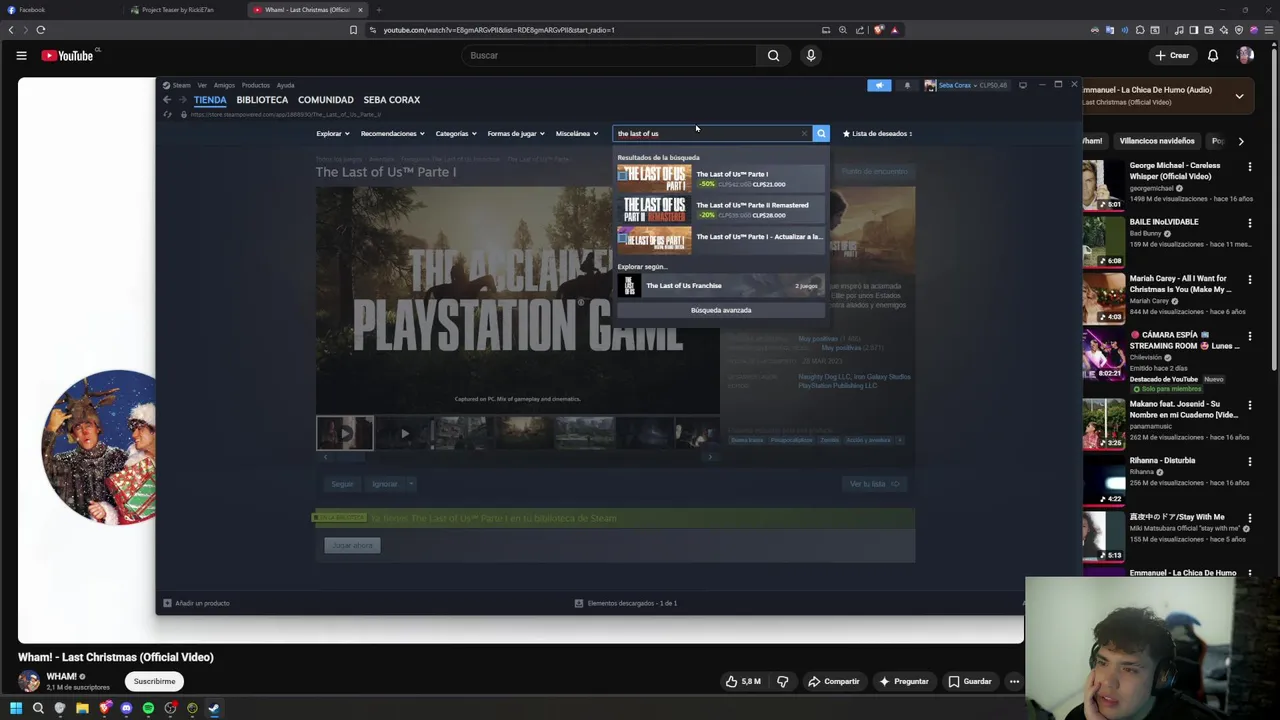The width and height of the screenshot is (1280, 720).
Task: Search YouTube with voice microphone
Action: coord(811,56)
